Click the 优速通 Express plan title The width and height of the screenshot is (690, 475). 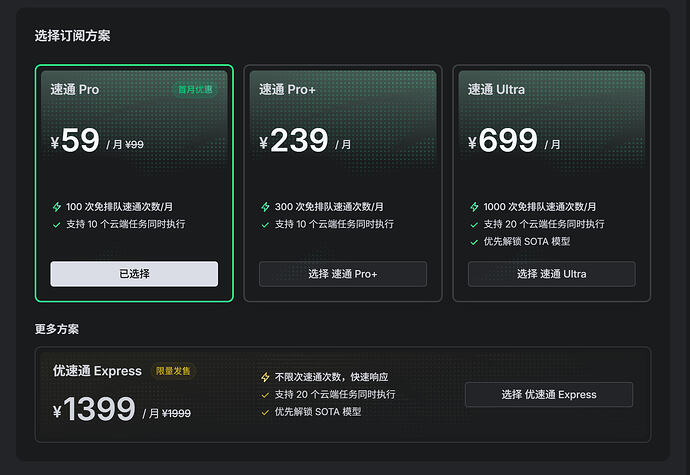coord(97,371)
